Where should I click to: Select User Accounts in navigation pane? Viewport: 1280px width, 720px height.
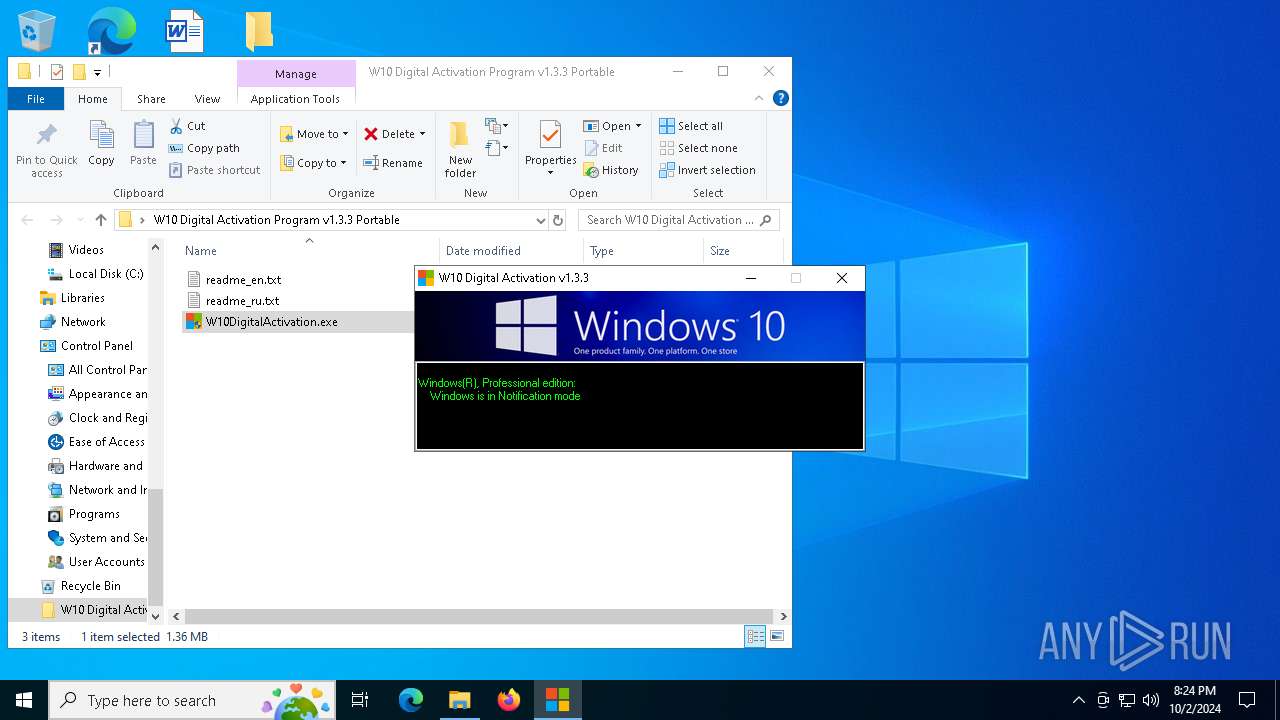click(x=106, y=562)
